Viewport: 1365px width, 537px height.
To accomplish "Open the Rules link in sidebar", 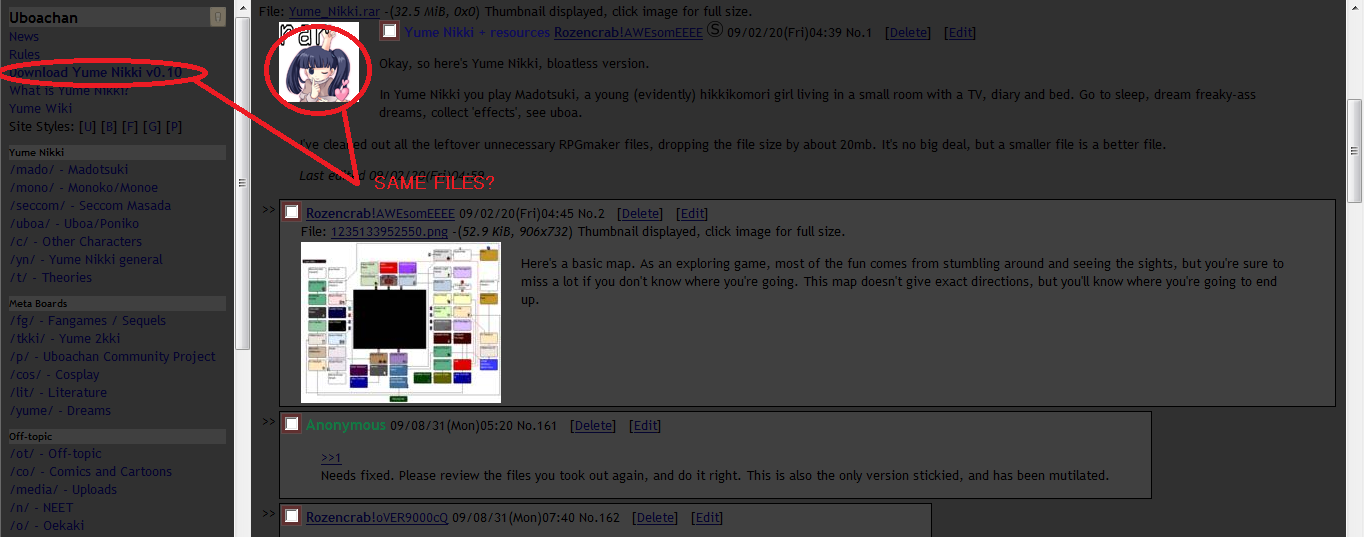I will tap(25, 55).
